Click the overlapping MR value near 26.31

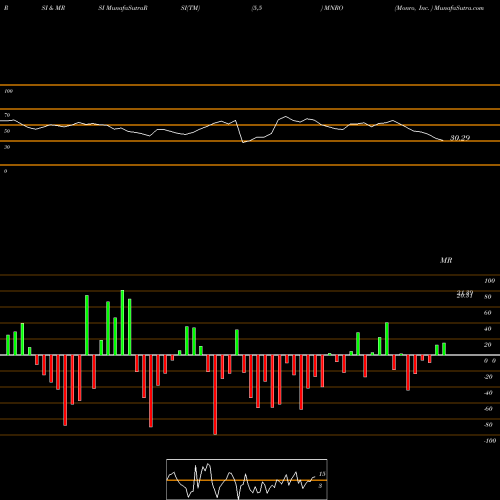465,294
